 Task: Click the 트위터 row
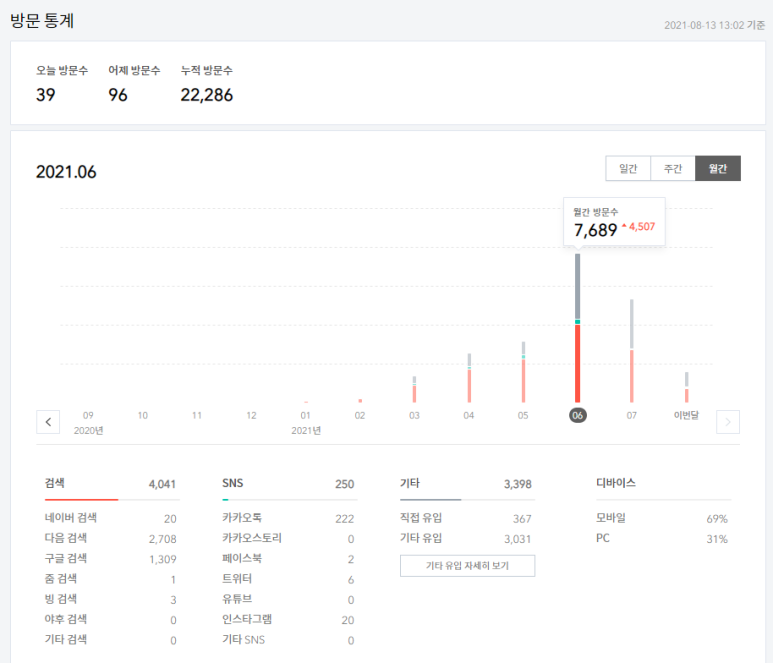288,579
